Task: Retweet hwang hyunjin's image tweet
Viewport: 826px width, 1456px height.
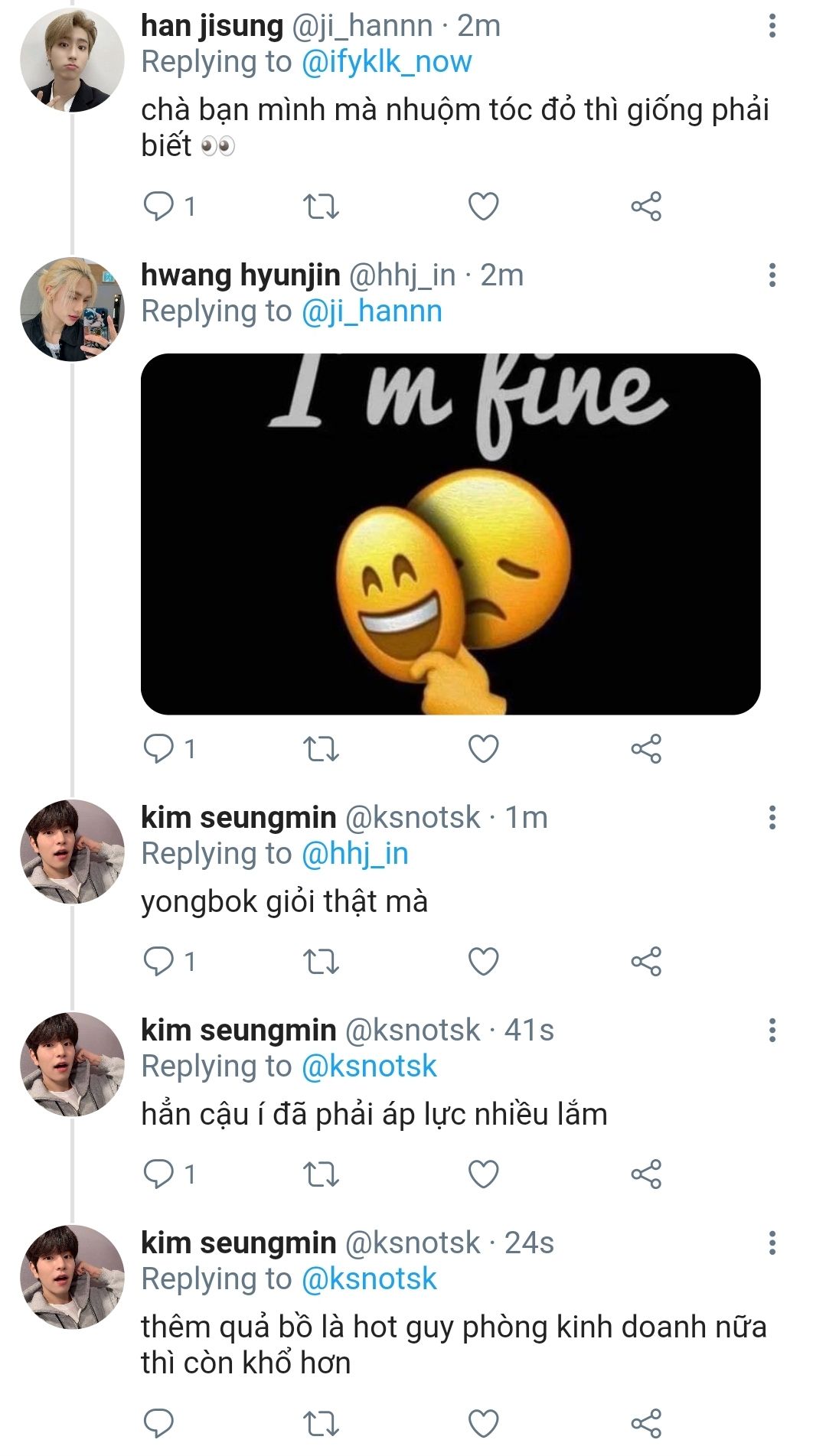Action: (x=322, y=748)
